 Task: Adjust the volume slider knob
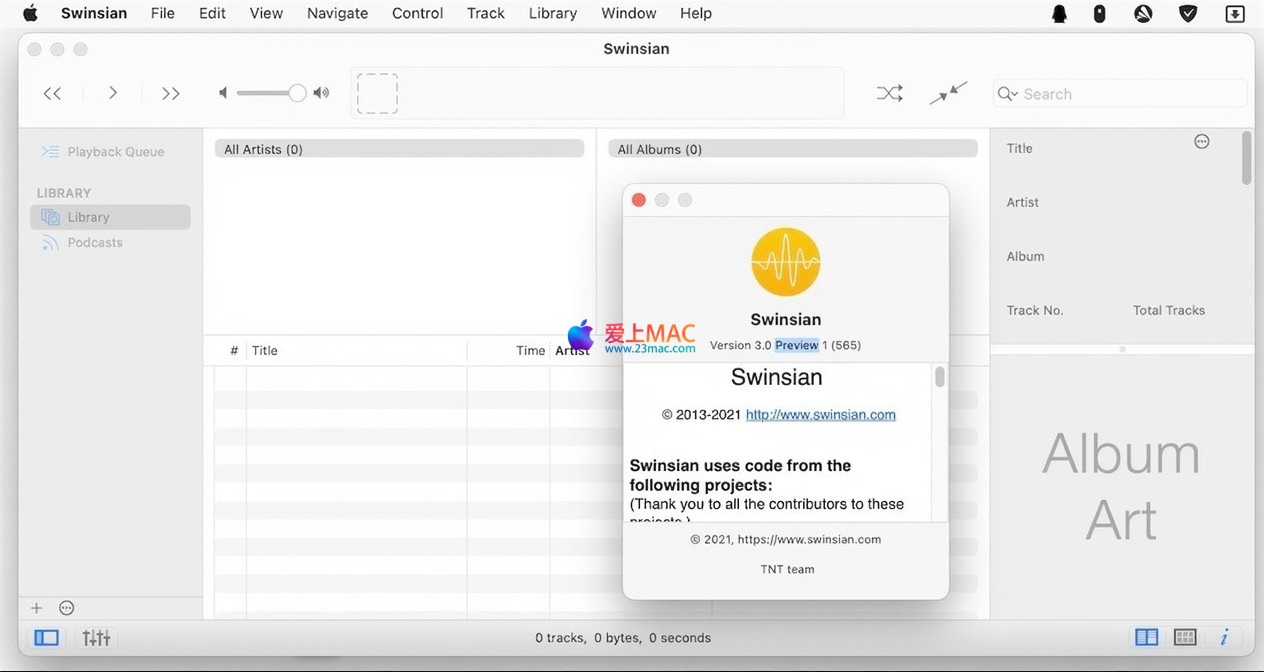coord(297,93)
